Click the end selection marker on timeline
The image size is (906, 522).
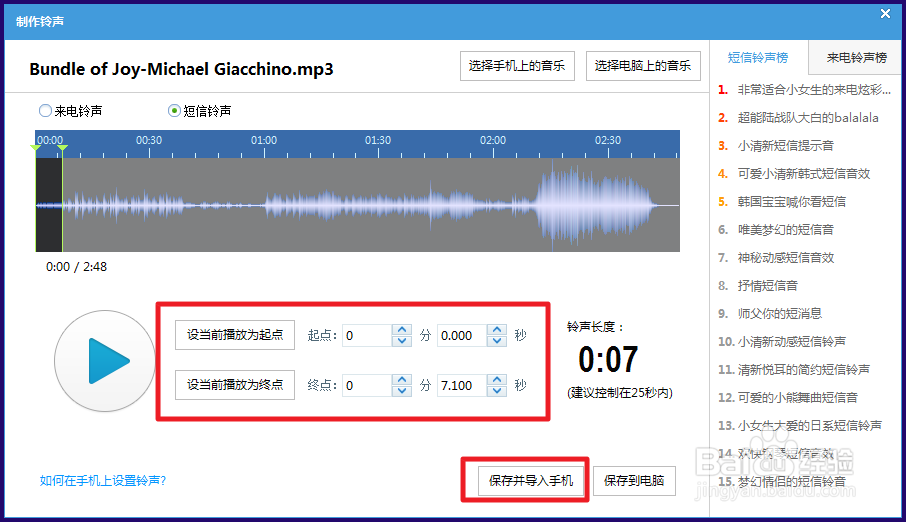pyautogui.click(x=62, y=149)
